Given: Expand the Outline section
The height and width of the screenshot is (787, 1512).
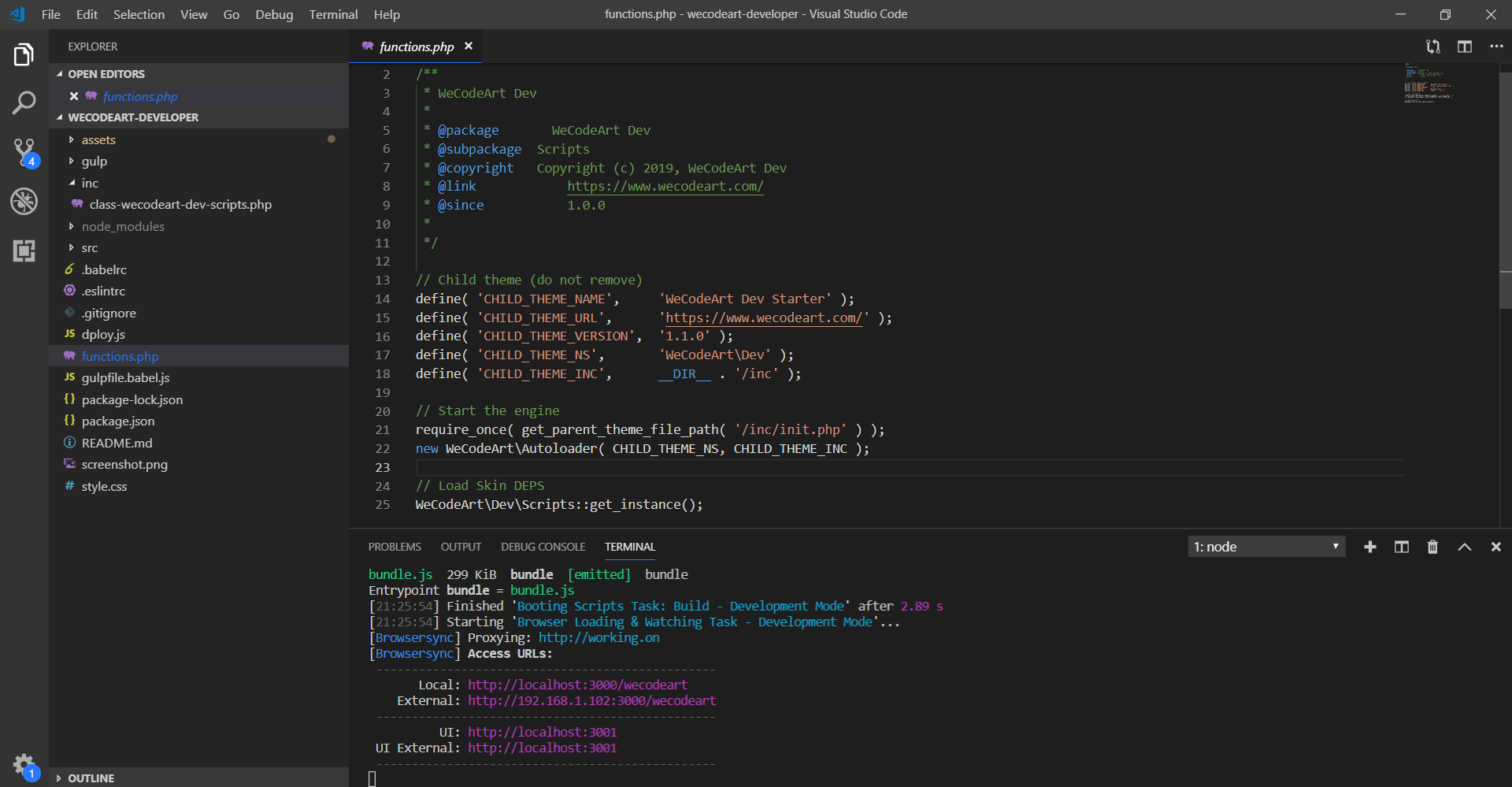Looking at the screenshot, I should point(59,778).
